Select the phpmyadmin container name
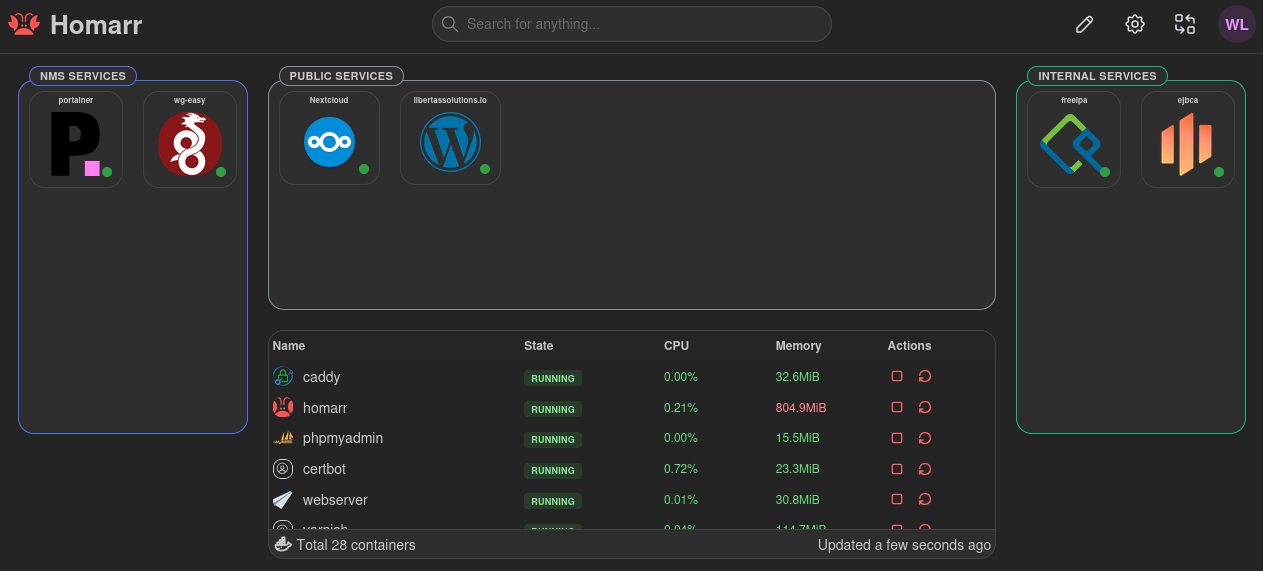1263x571 pixels. click(343, 438)
